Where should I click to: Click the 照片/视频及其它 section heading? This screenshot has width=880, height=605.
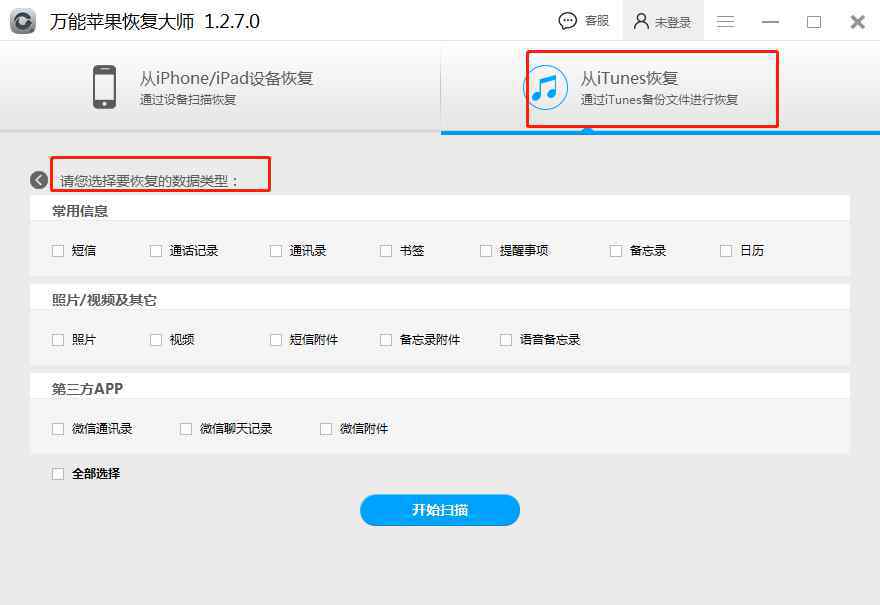[x=104, y=300]
